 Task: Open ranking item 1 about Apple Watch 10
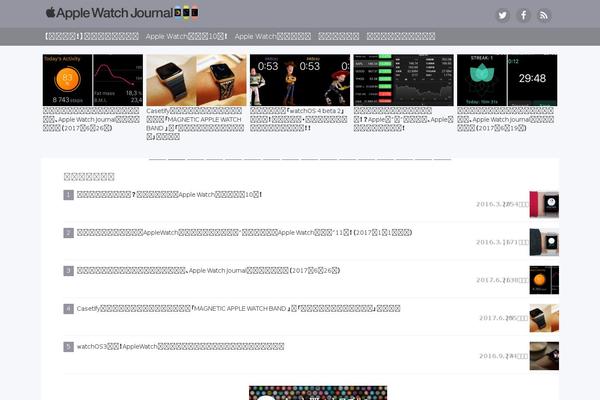pyautogui.click(x=169, y=194)
